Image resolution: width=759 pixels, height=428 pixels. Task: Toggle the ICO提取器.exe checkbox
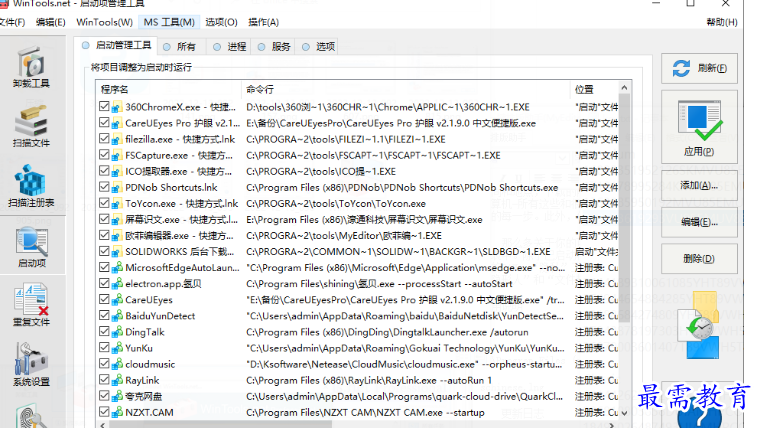[x=104, y=171]
